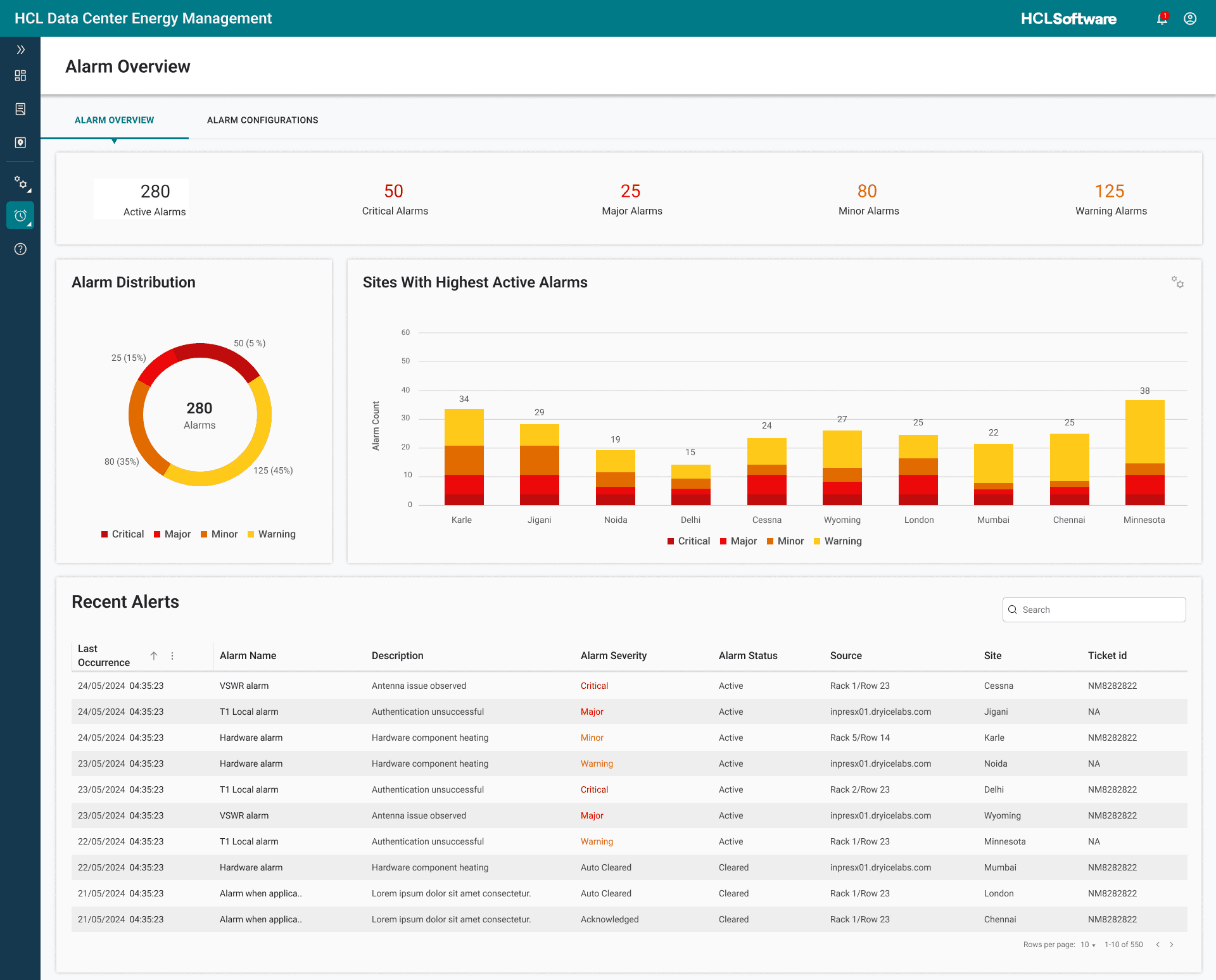Open the Last Occurrence column options menu

(x=172, y=656)
